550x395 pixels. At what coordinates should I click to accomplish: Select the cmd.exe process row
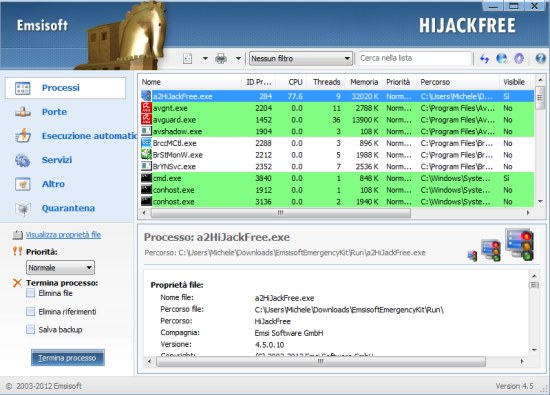point(337,178)
